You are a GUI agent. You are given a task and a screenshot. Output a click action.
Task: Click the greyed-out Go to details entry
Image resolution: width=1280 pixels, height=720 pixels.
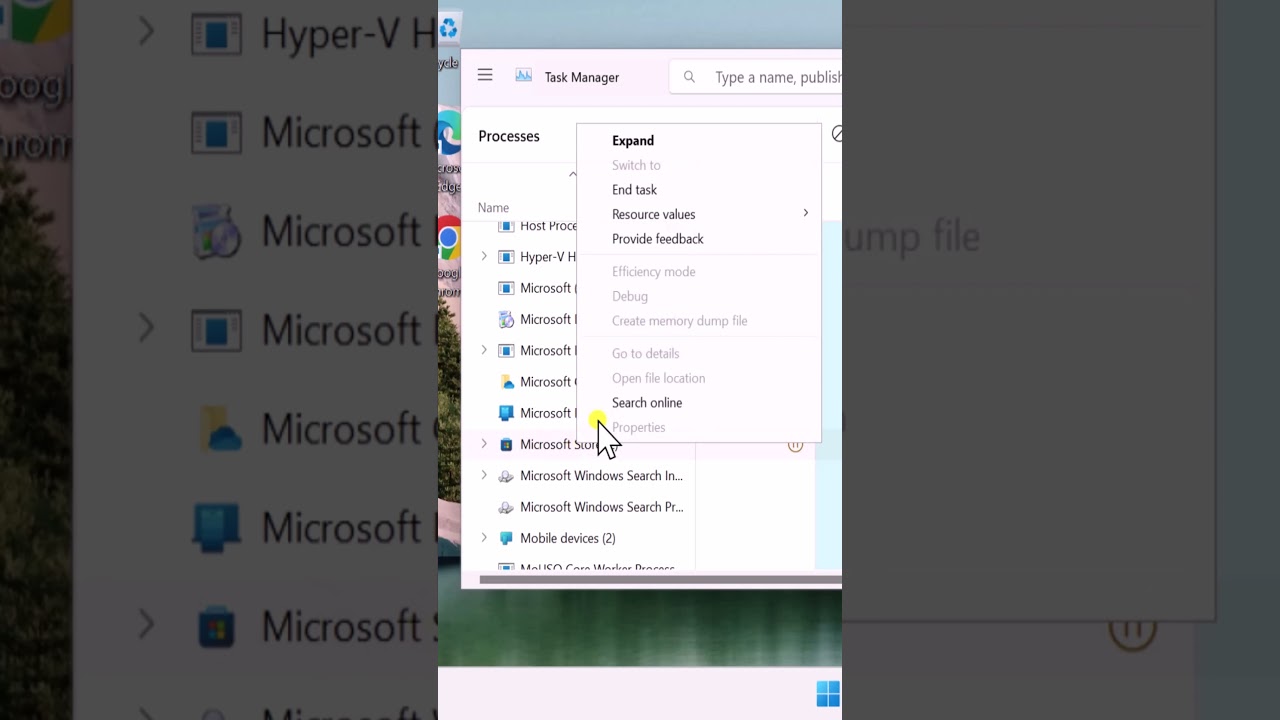point(645,354)
